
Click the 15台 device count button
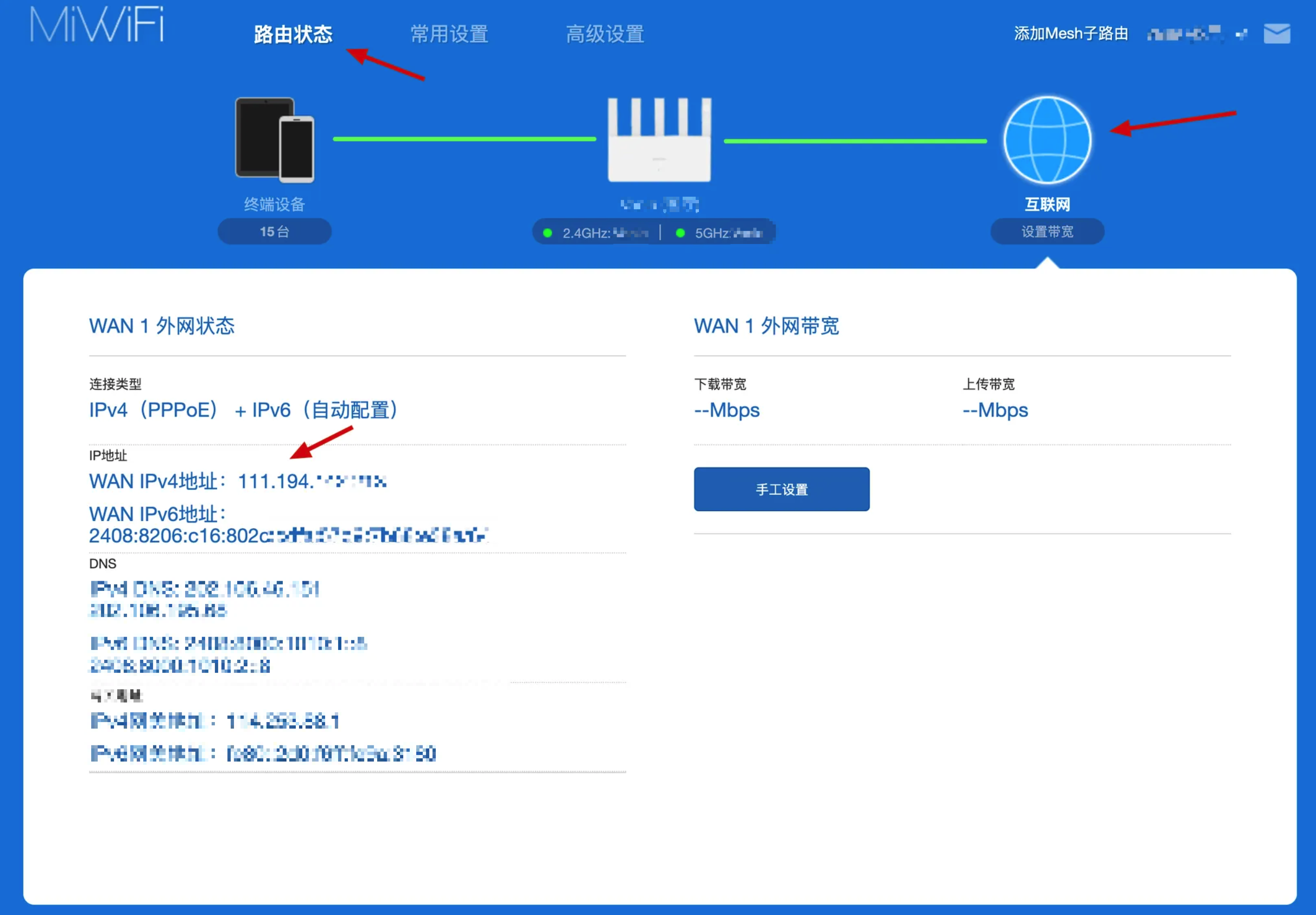click(x=274, y=232)
